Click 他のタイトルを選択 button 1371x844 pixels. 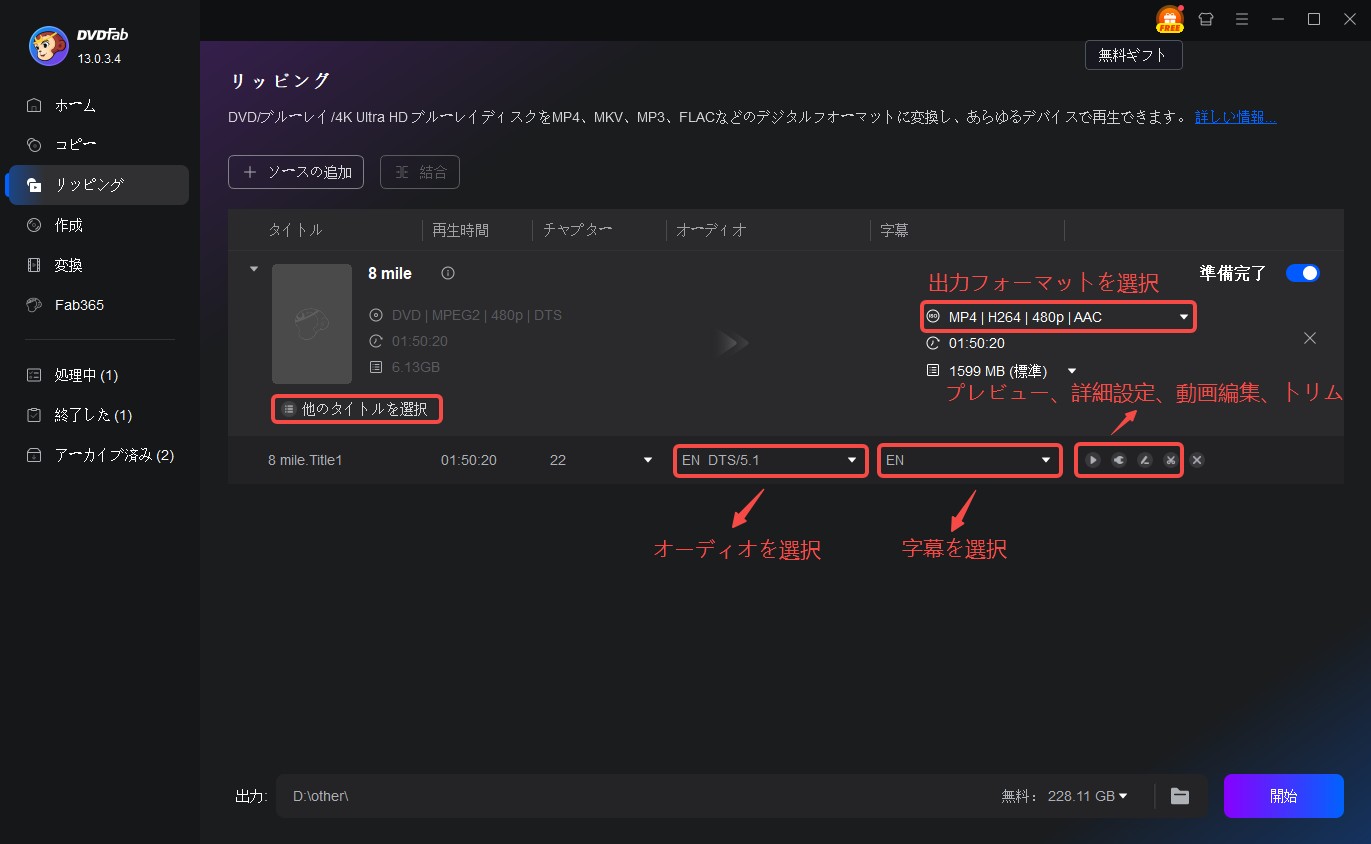point(357,409)
